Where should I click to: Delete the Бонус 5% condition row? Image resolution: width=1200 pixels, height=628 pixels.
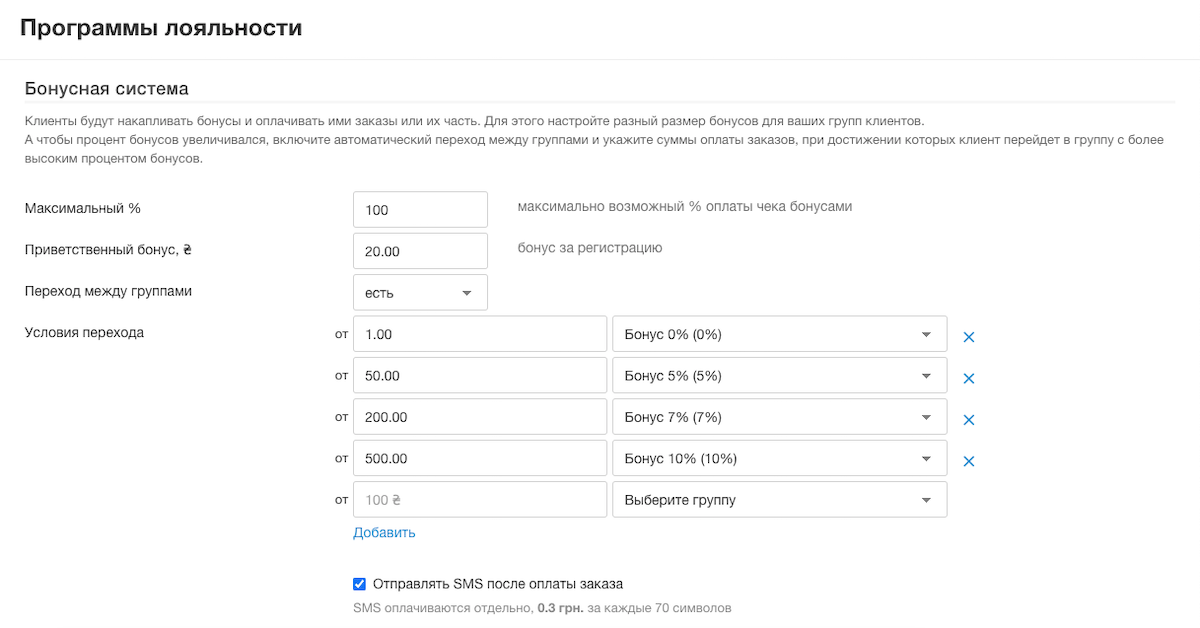click(968, 378)
